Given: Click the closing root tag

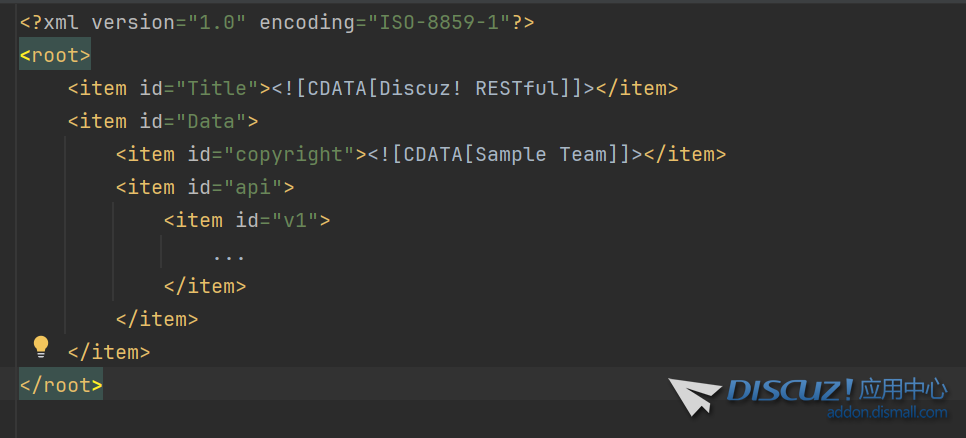Looking at the screenshot, I should 61,386.
